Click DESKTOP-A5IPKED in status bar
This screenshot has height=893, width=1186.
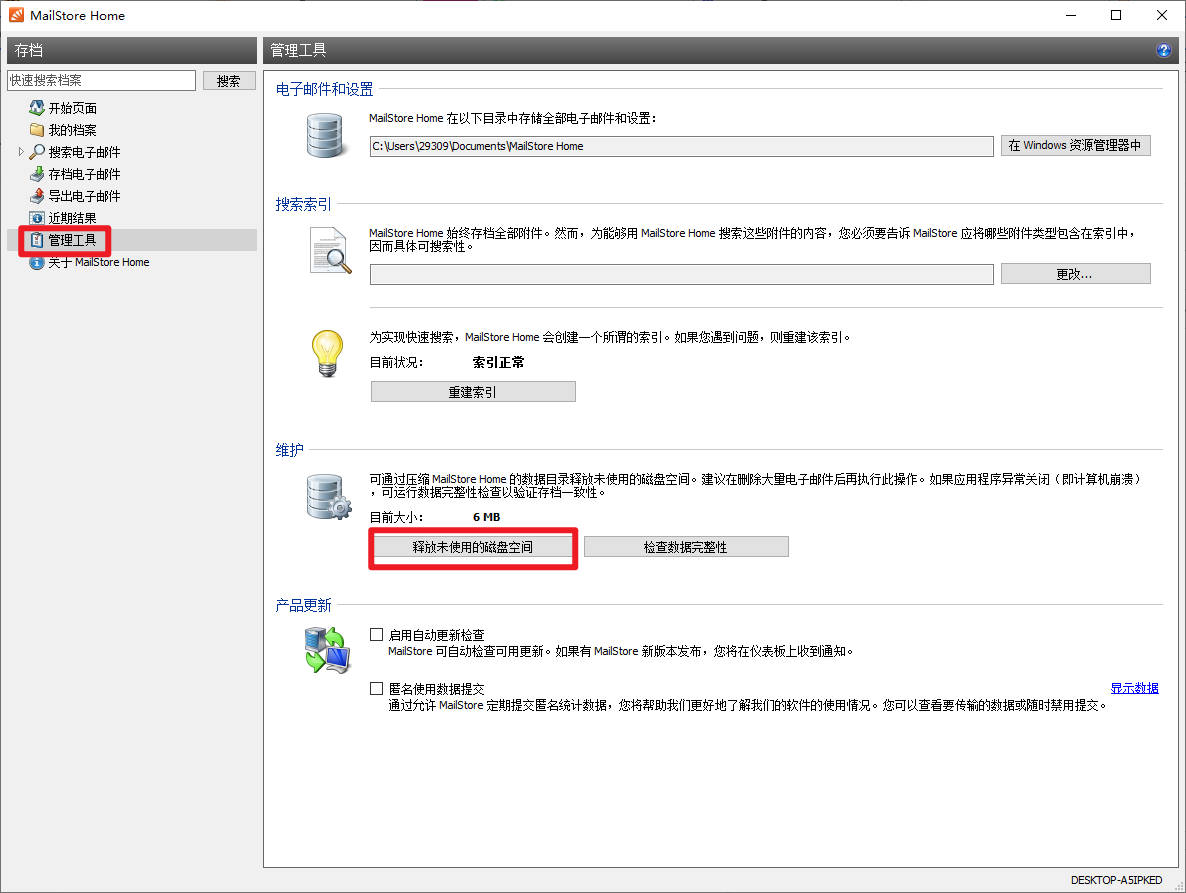tap(1116, 880)
